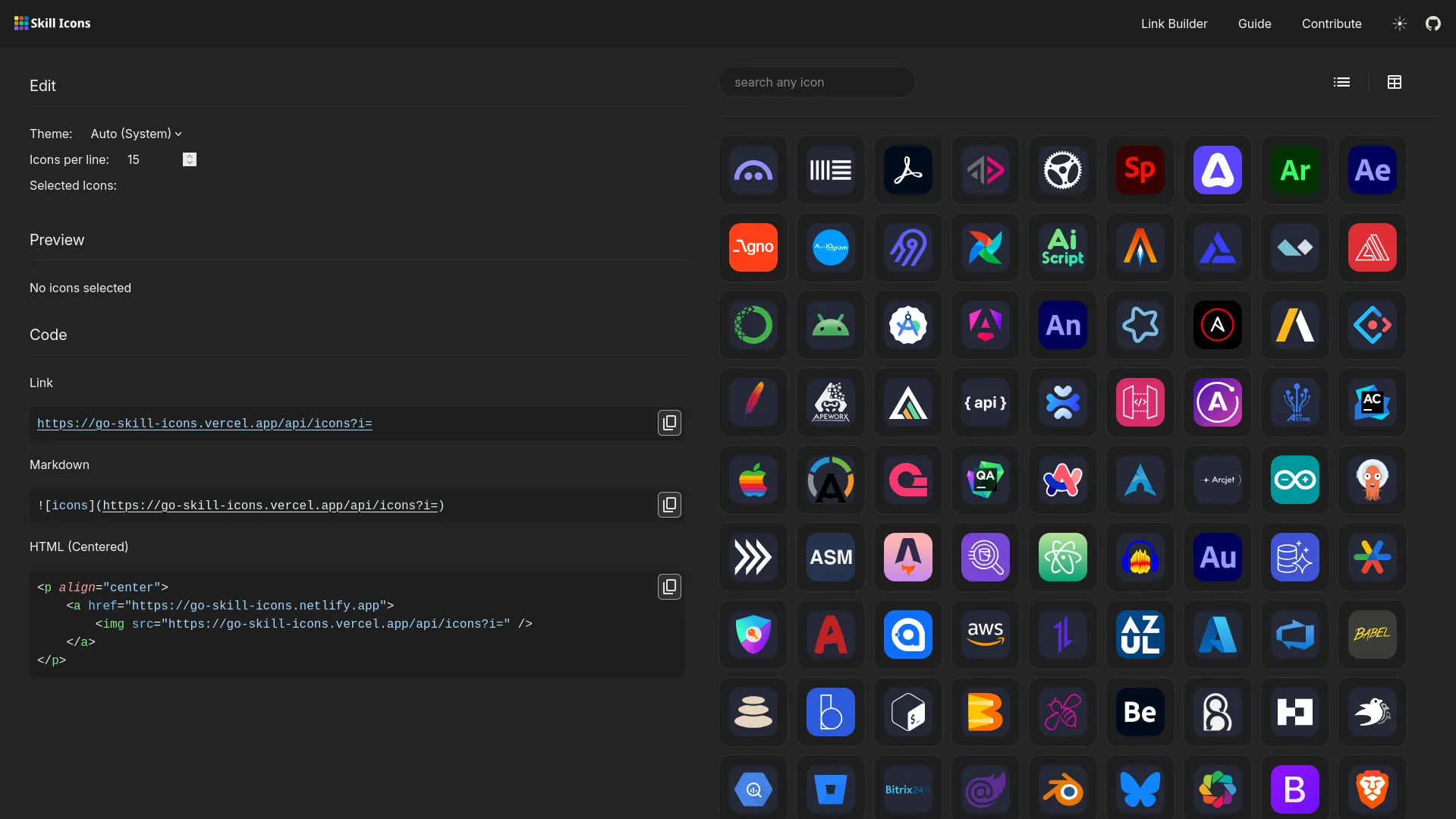Click the Icons per line stepper arrows
The image size is (1456, 819).
click(190, 159)
